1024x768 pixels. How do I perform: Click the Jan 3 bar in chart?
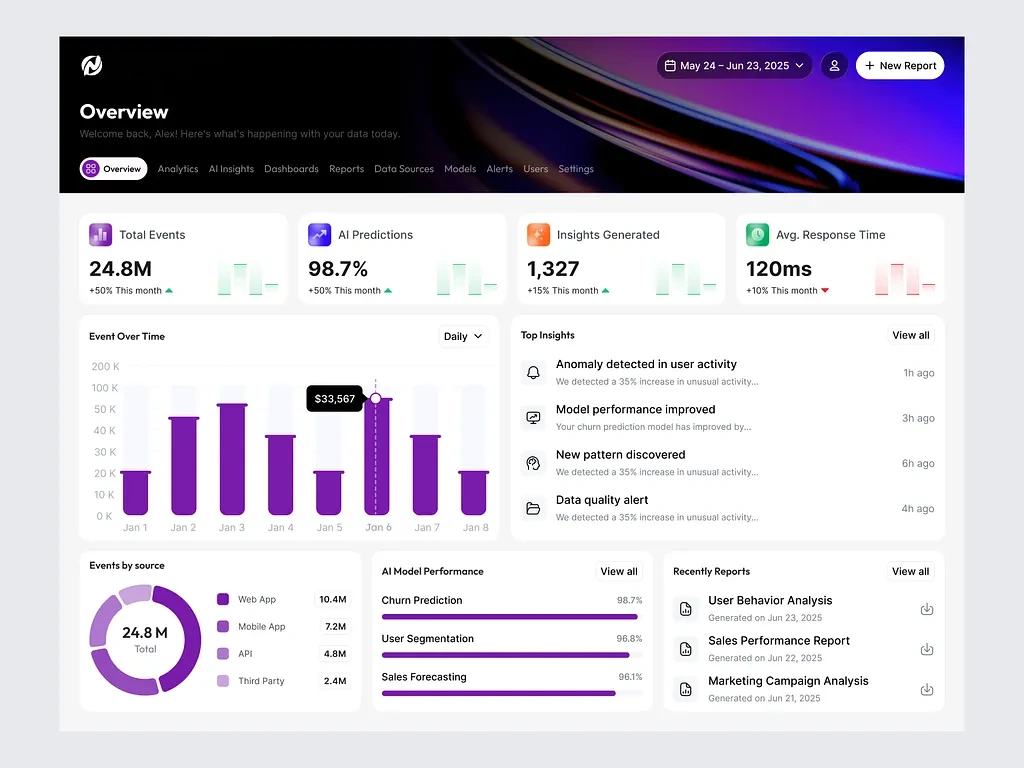[x=232, y=459]
